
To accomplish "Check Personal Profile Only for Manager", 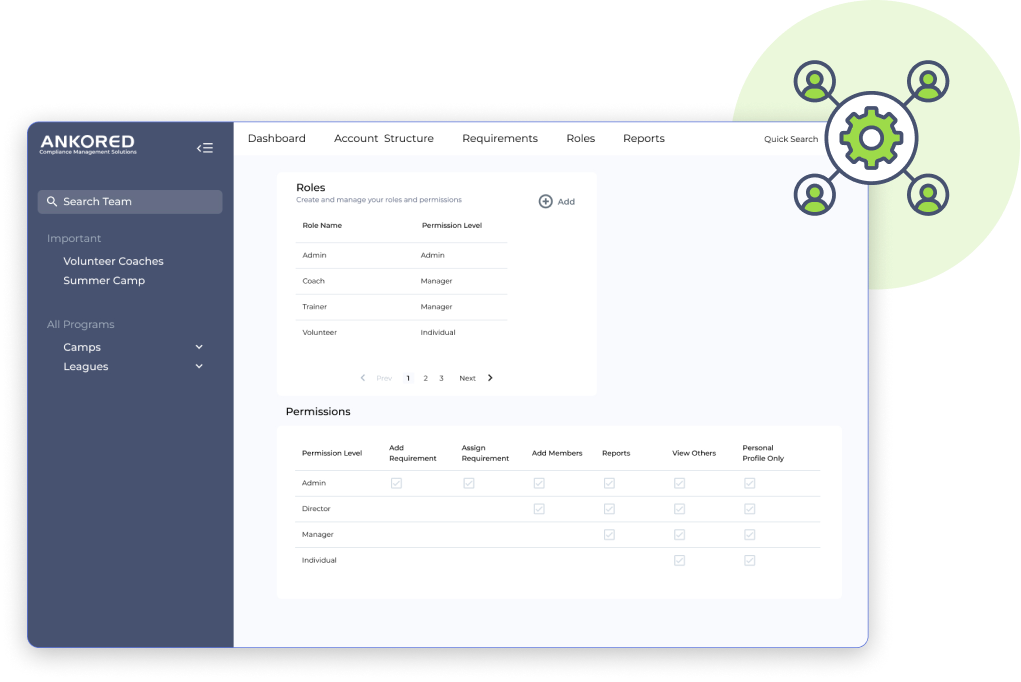I will click(x=749, y=534).
